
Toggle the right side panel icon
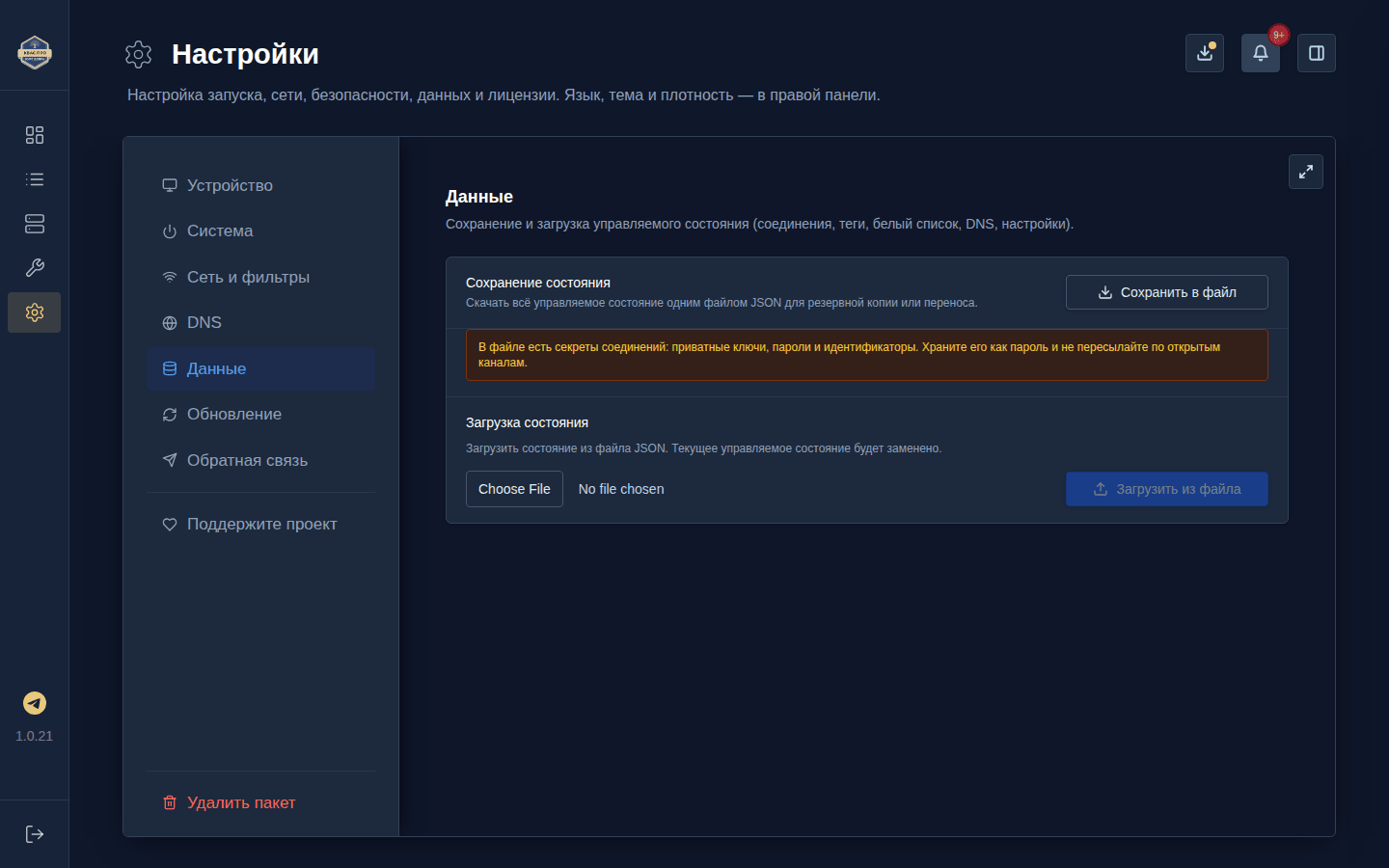pos(1317,53)
